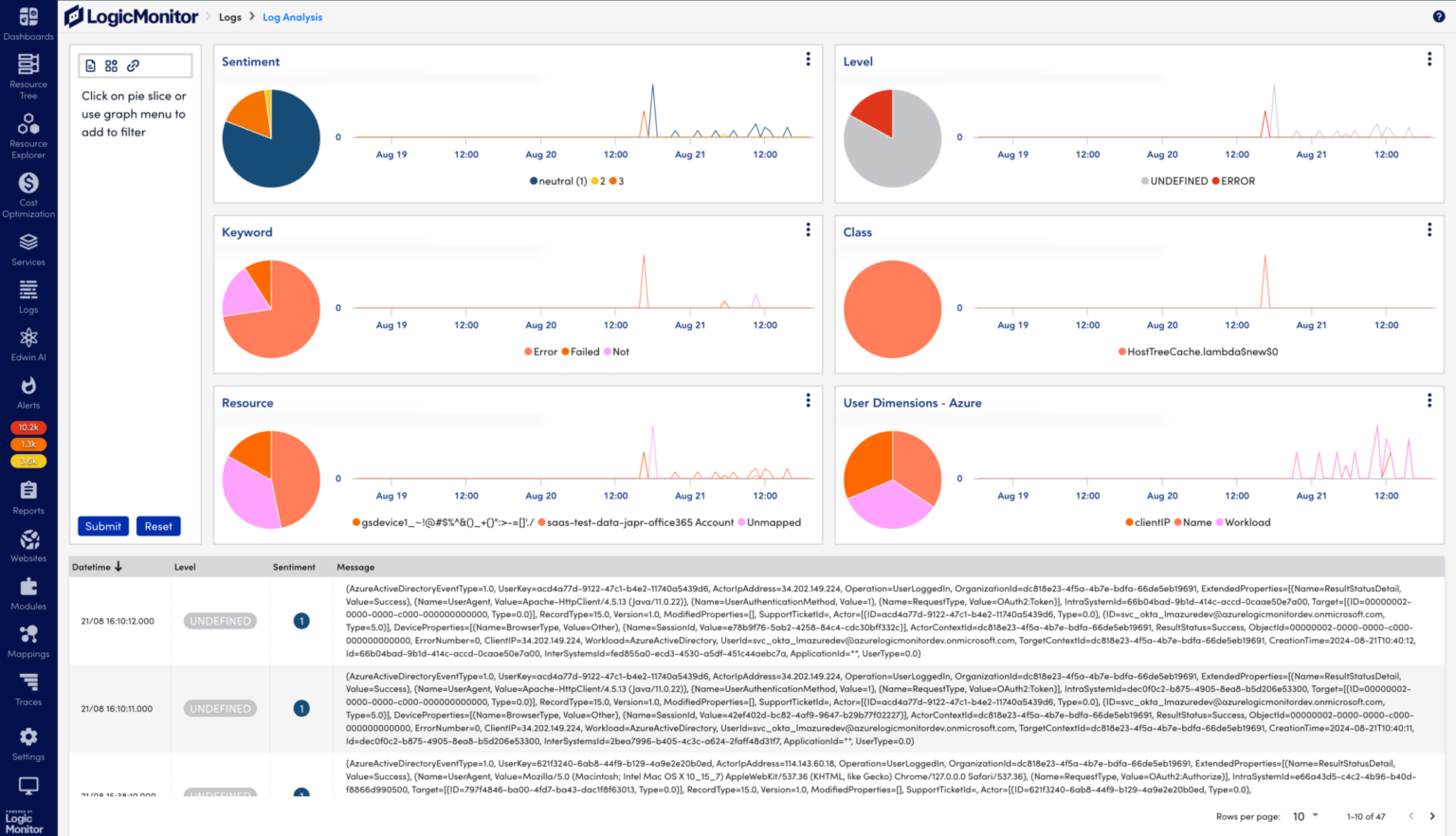The image size is (1456, 836).
Task: Open the Sentiment chart options menu
Action: click(808, 58)
